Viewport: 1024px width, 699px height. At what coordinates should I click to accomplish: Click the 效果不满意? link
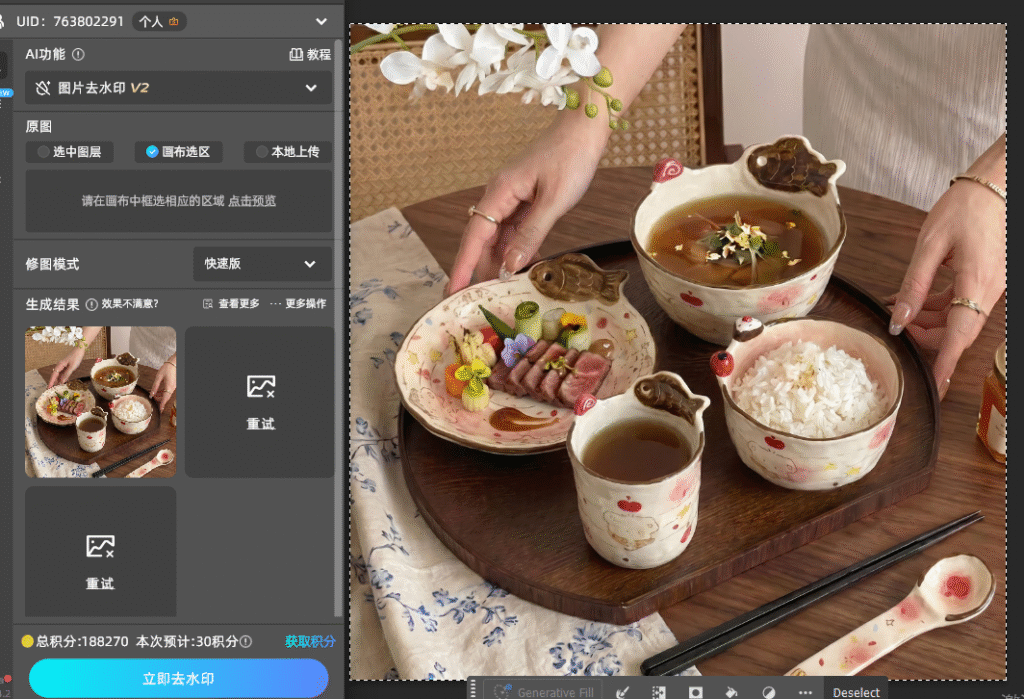[130, 304]
